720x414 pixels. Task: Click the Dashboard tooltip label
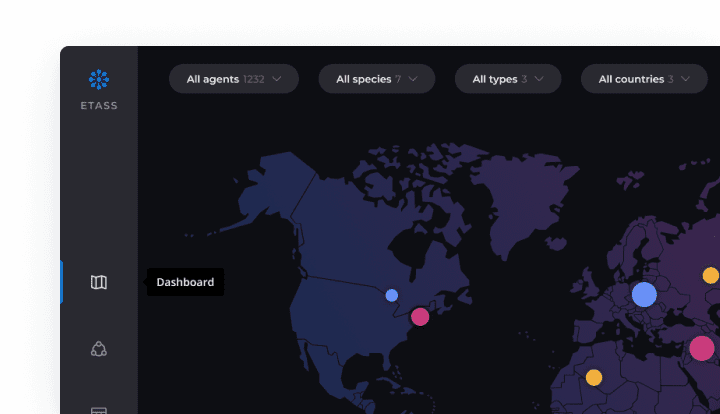click(185, 282)
